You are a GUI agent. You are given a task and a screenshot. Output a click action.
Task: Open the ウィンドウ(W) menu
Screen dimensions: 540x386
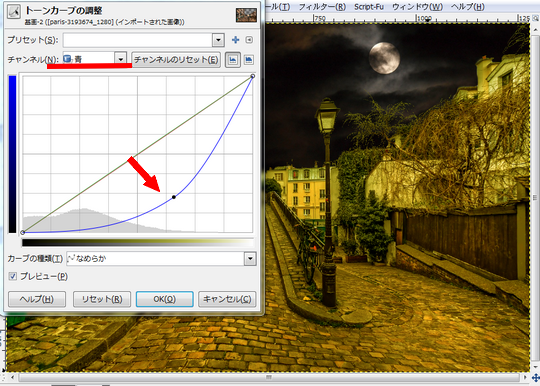(417, 7)
